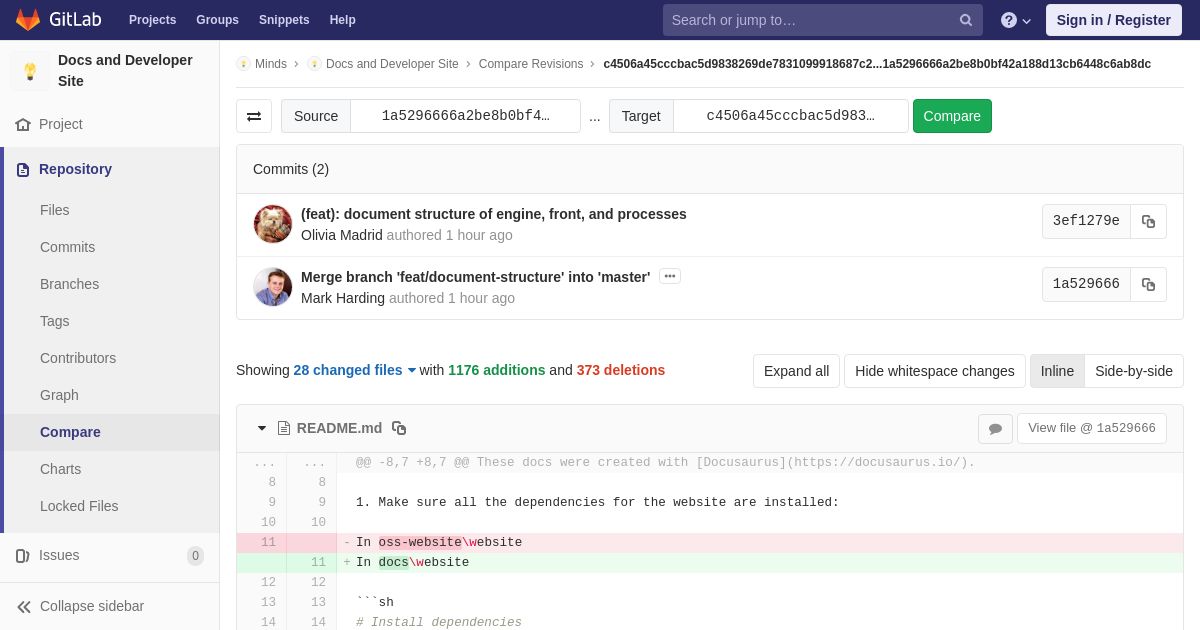Expand merge commit description ellipsis

(670, 276)
